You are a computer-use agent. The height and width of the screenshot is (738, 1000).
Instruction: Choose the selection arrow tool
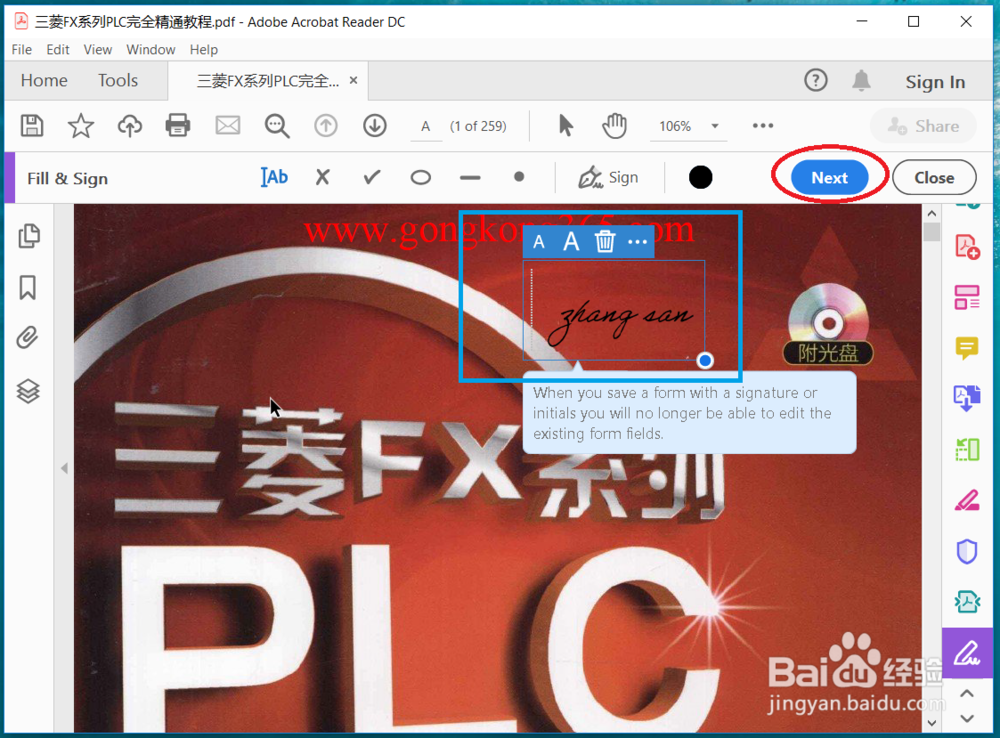coord(566,126)
